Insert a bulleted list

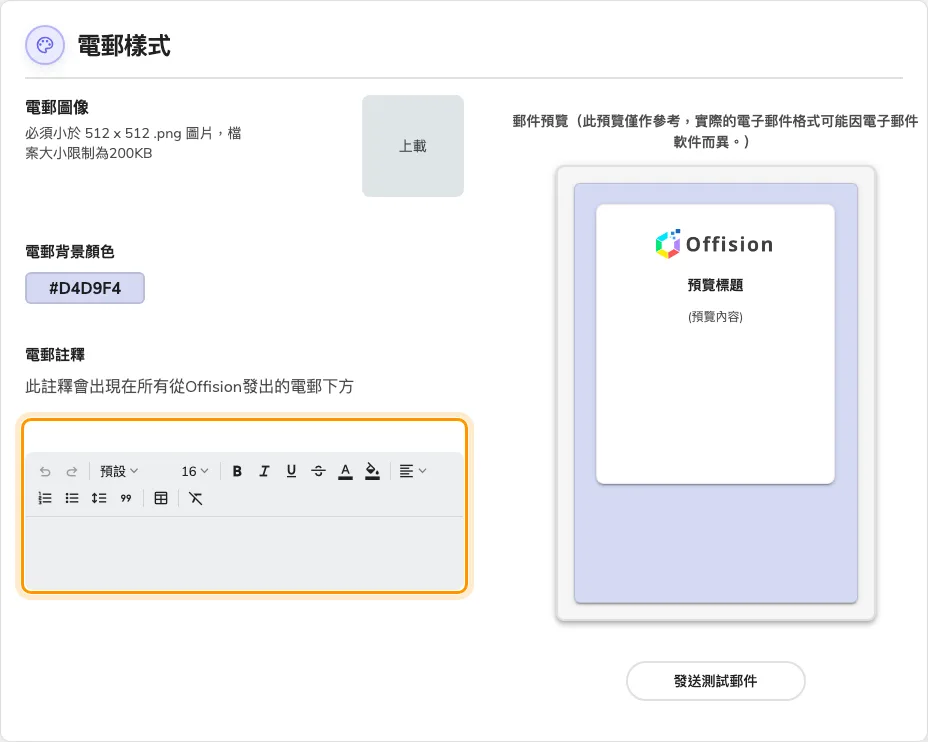coord(72,498)
